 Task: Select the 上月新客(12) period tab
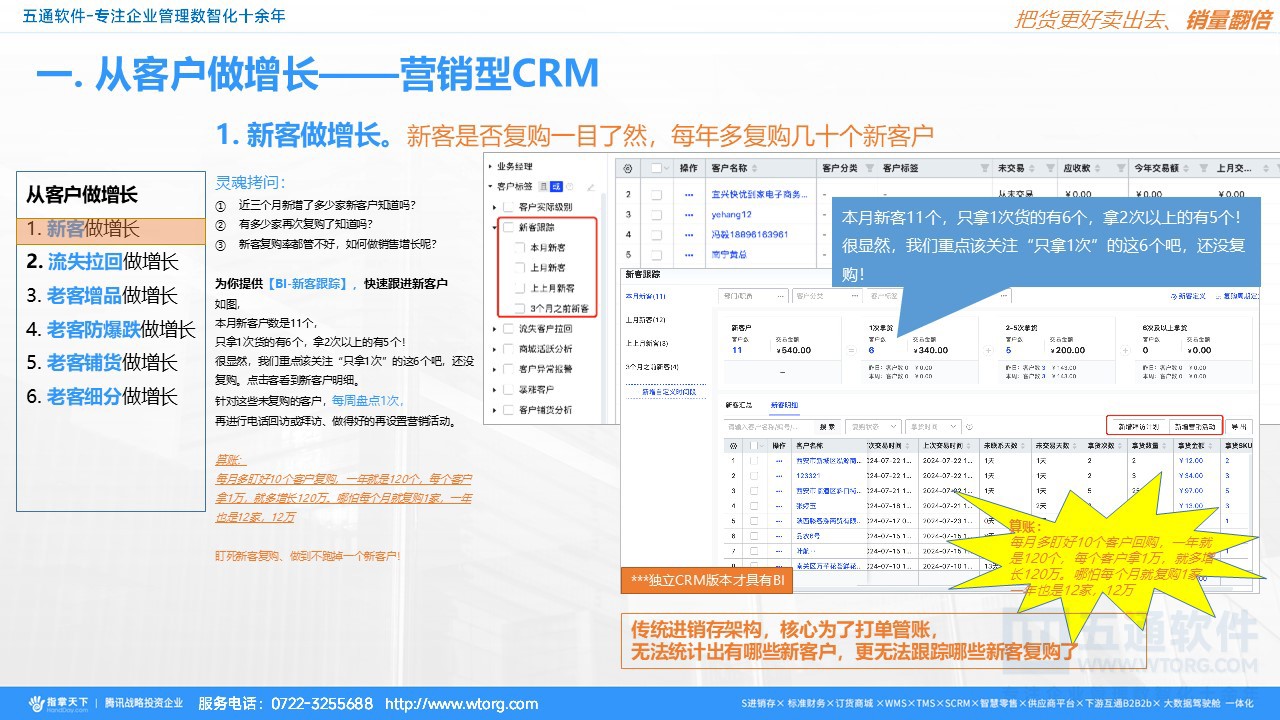pos(646,320)
